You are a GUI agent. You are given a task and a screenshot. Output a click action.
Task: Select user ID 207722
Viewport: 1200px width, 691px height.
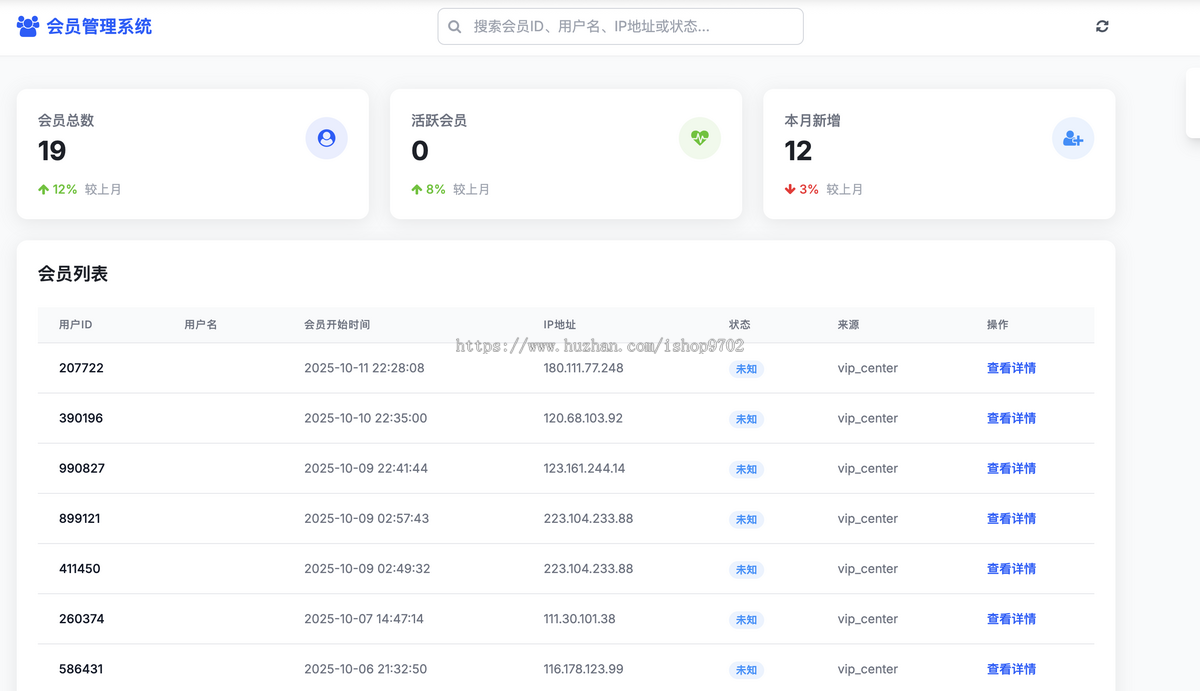tap(81, 368)
